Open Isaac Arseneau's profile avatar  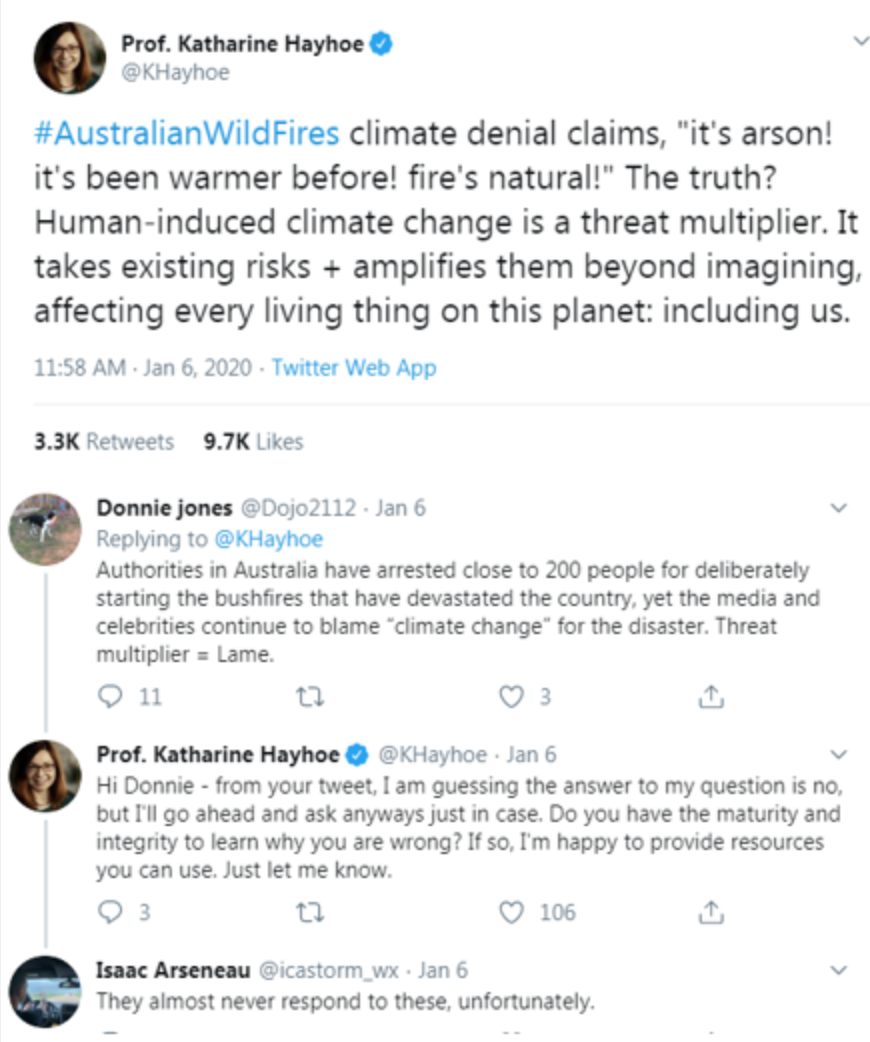46,985
